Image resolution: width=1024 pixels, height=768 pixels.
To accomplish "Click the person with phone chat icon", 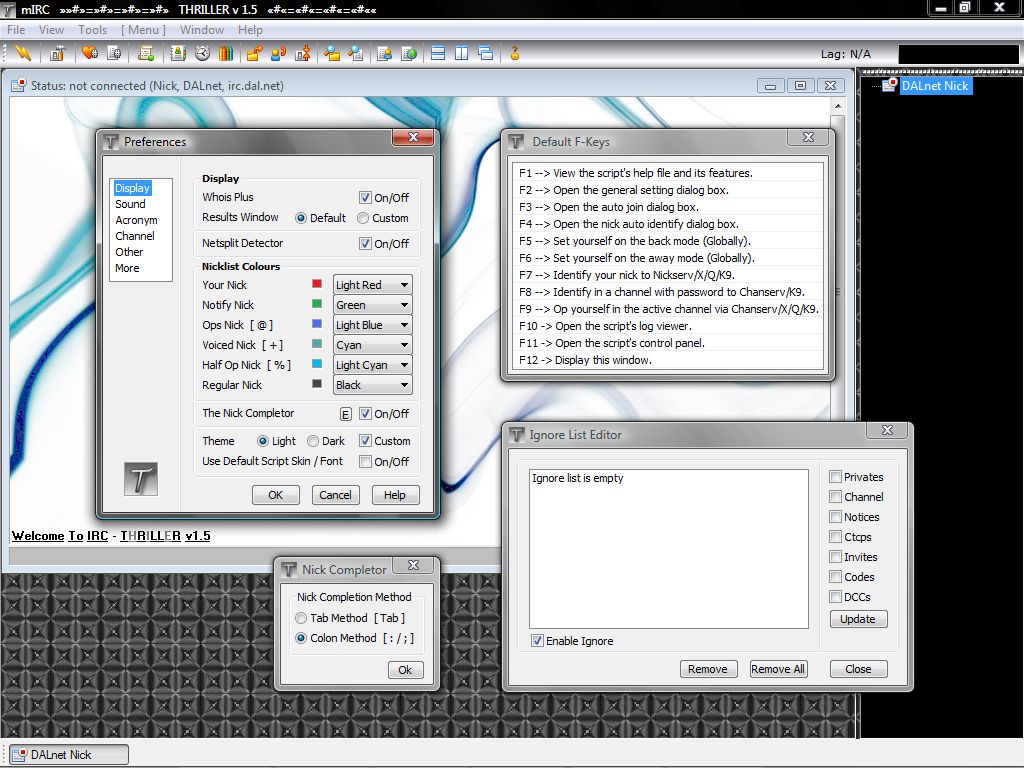I will (x=278, y=53).
